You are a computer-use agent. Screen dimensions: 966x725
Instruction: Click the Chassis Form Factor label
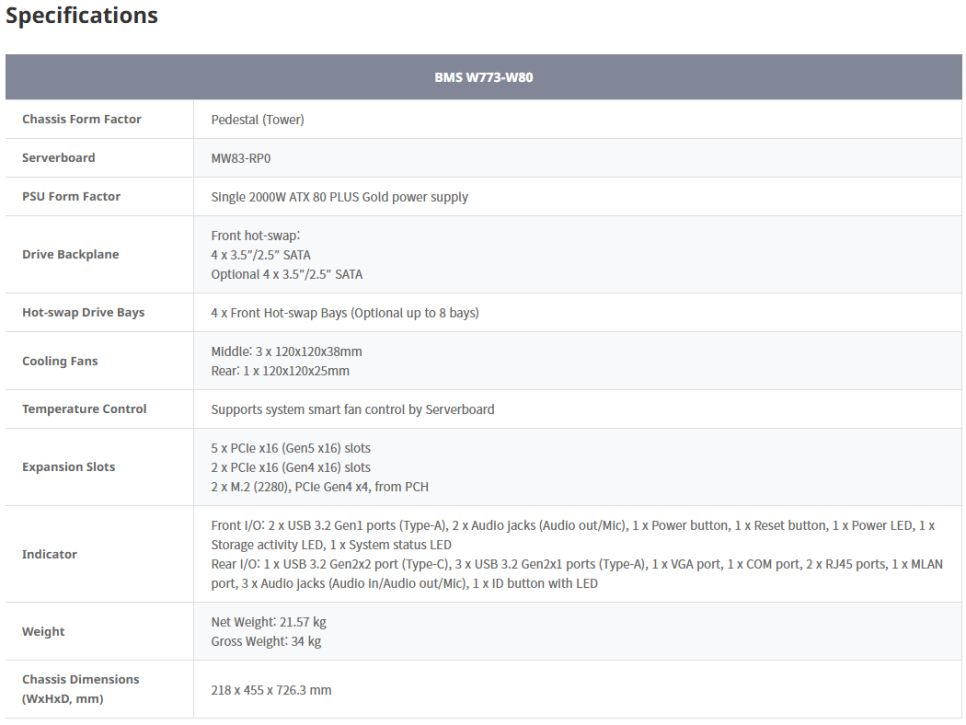82,119
